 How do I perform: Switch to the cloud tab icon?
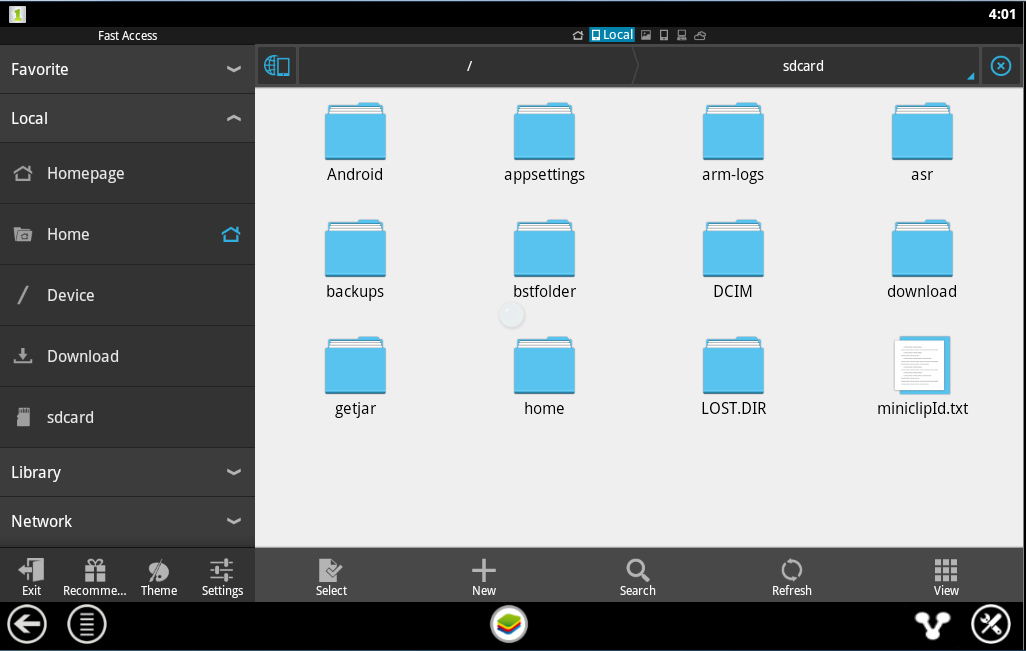699,35
